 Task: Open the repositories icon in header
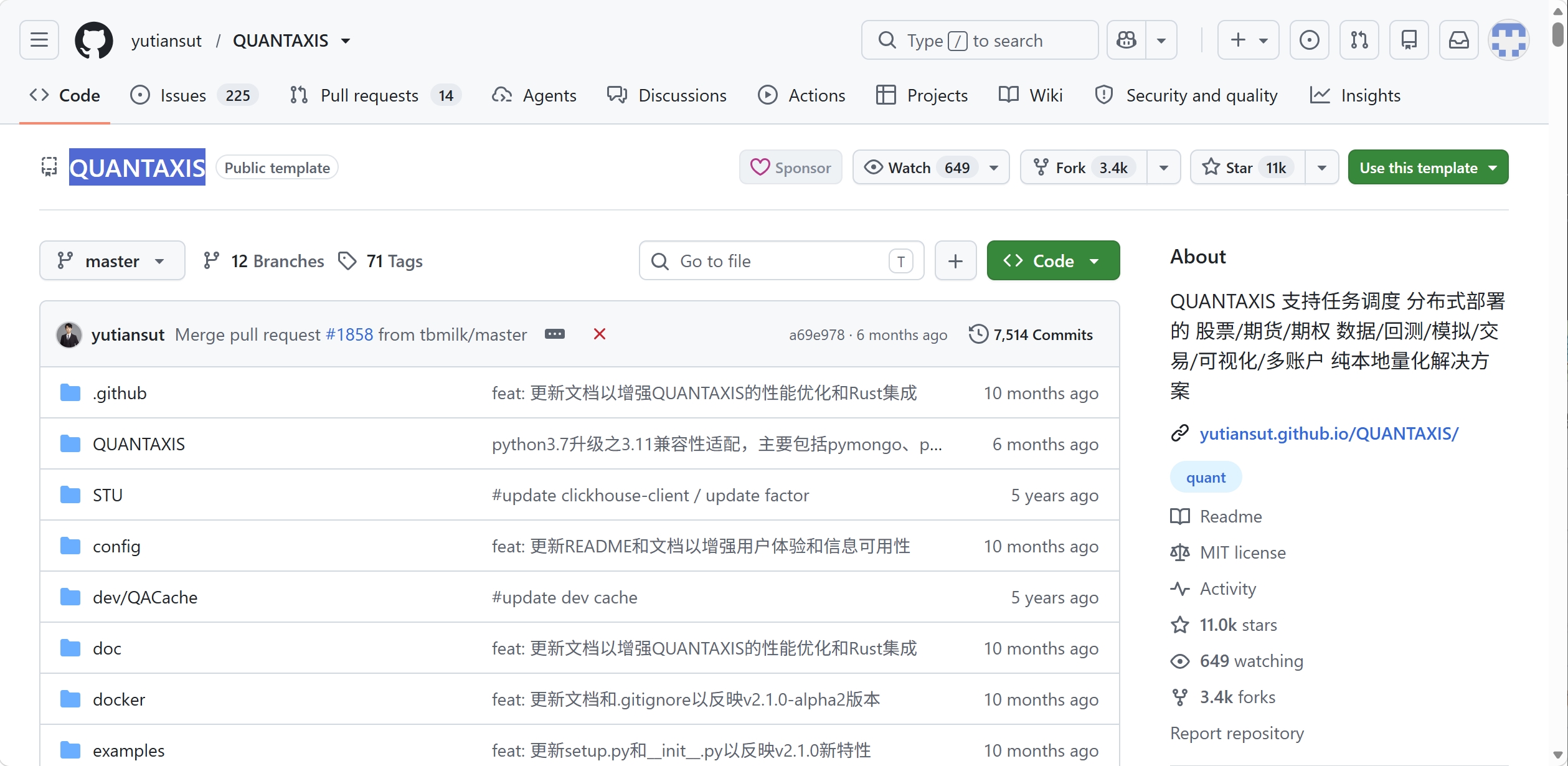[x=1409, y=40]
